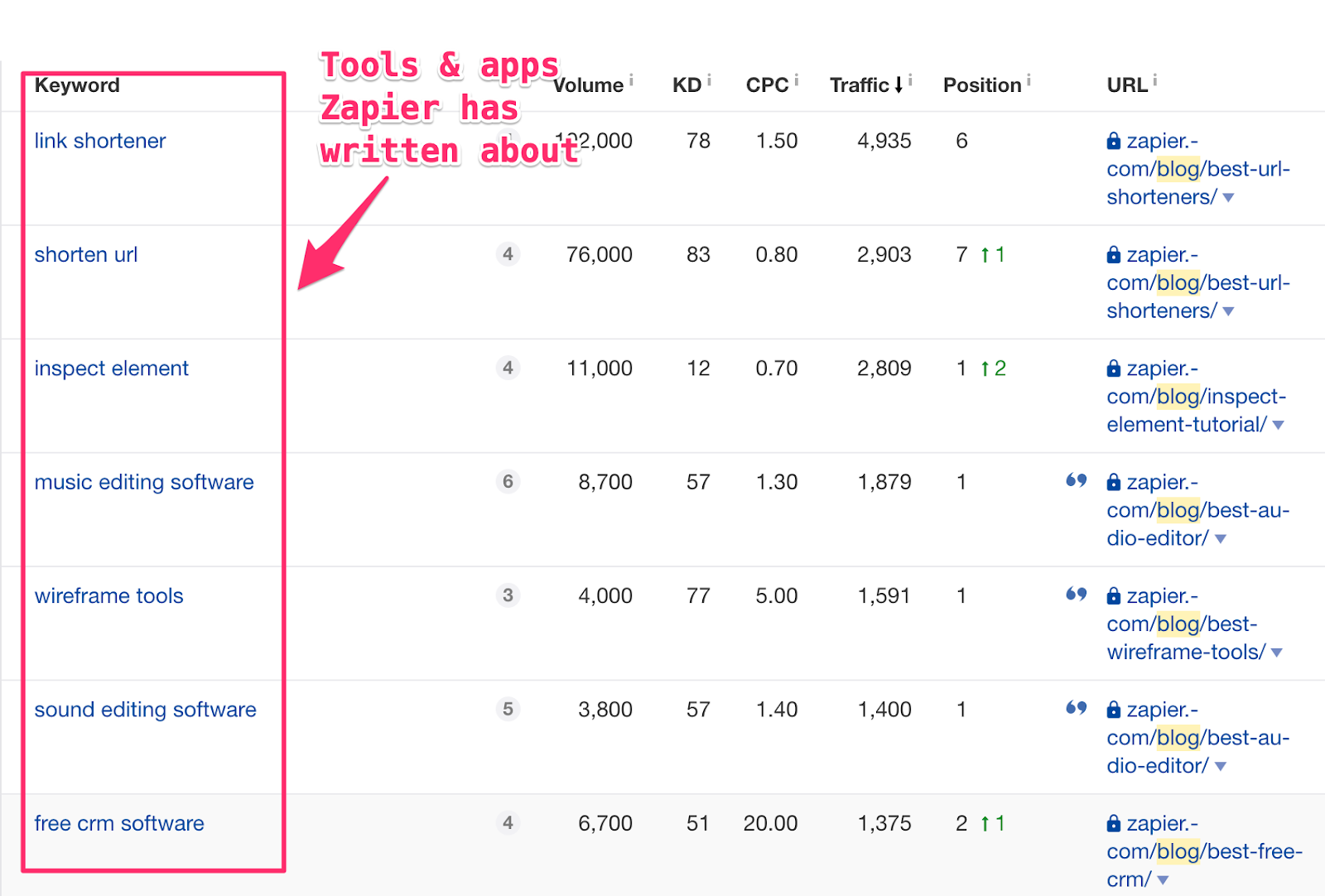Screen dimensions: 1325x896
Task: Click the featured snippet quote icon for wireframe tools
Action: (1076, 594)
